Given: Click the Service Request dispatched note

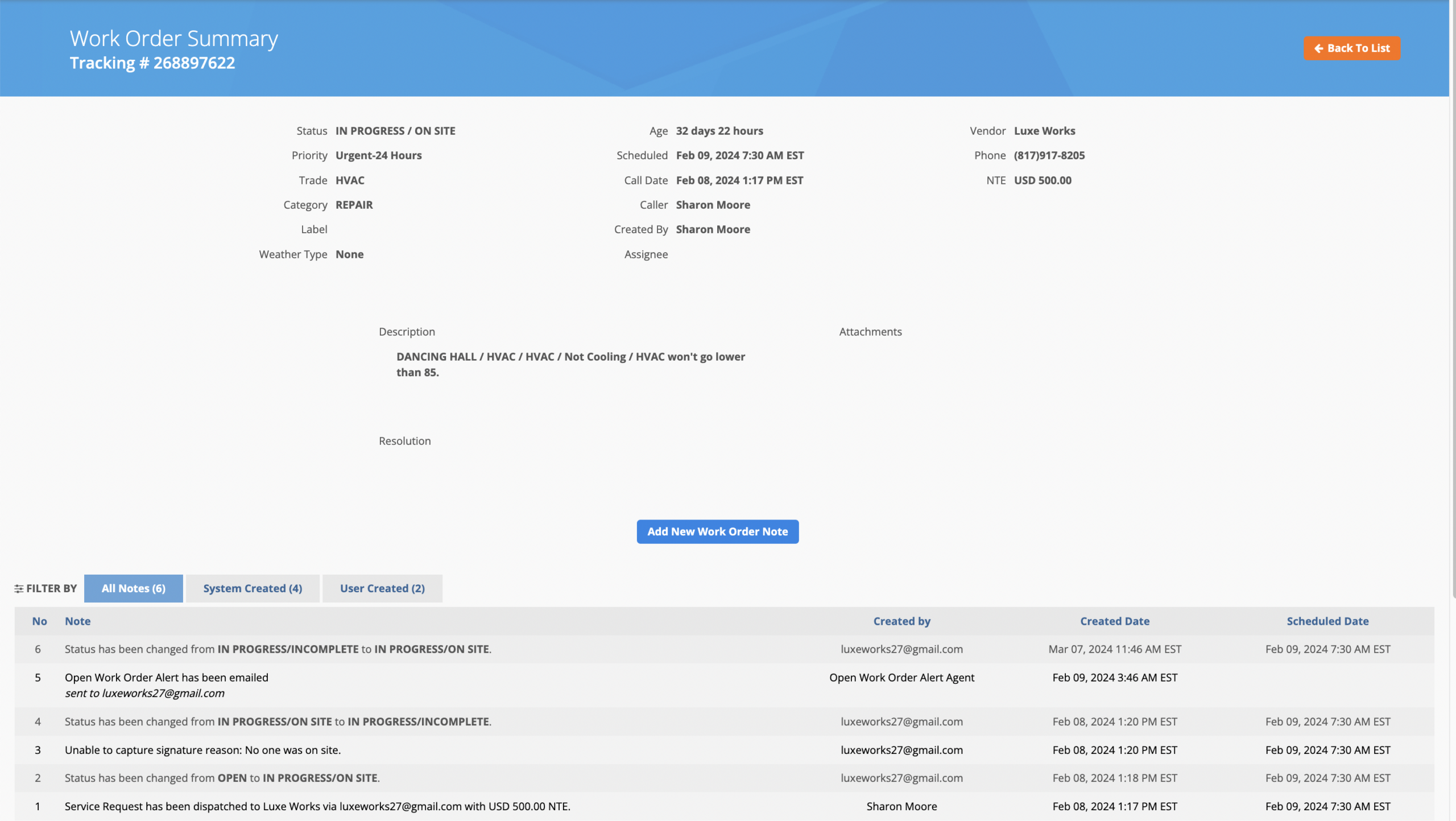Looking at the screenshot, I should click(317, 806).
